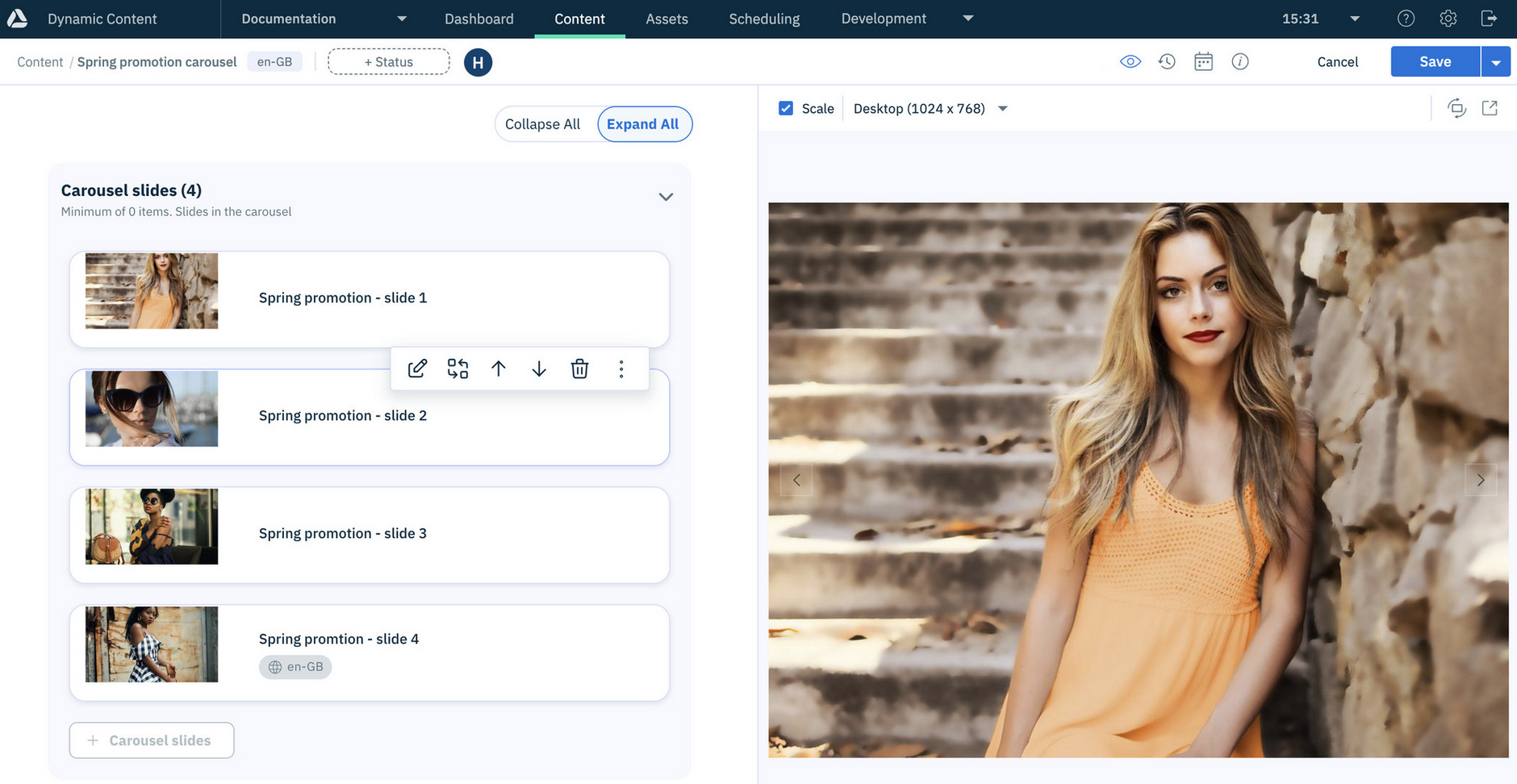Toggle the visualization eye icon

coord(1130,61)
